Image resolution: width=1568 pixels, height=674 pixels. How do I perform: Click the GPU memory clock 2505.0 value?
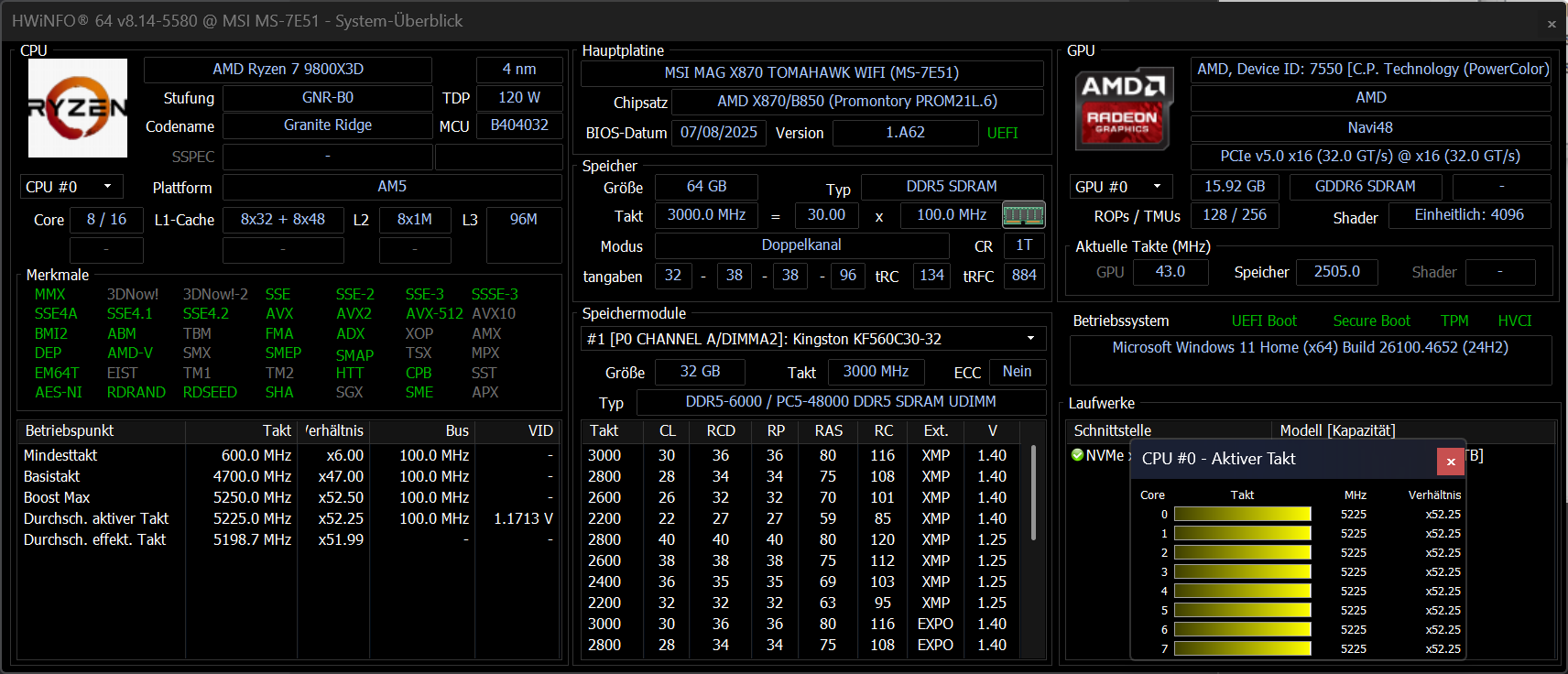tap(1336, 272)
